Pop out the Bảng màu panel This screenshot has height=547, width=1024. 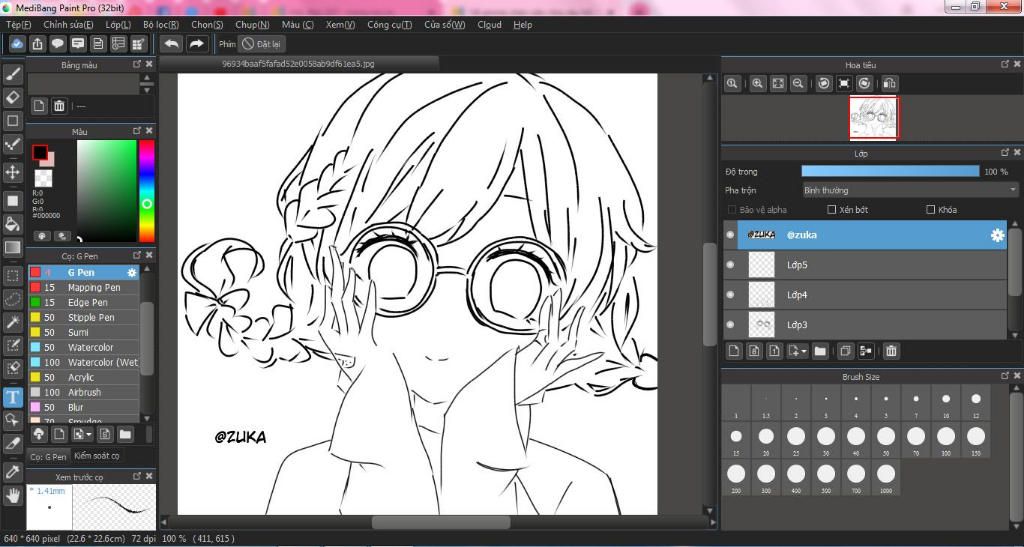[136, 64]
